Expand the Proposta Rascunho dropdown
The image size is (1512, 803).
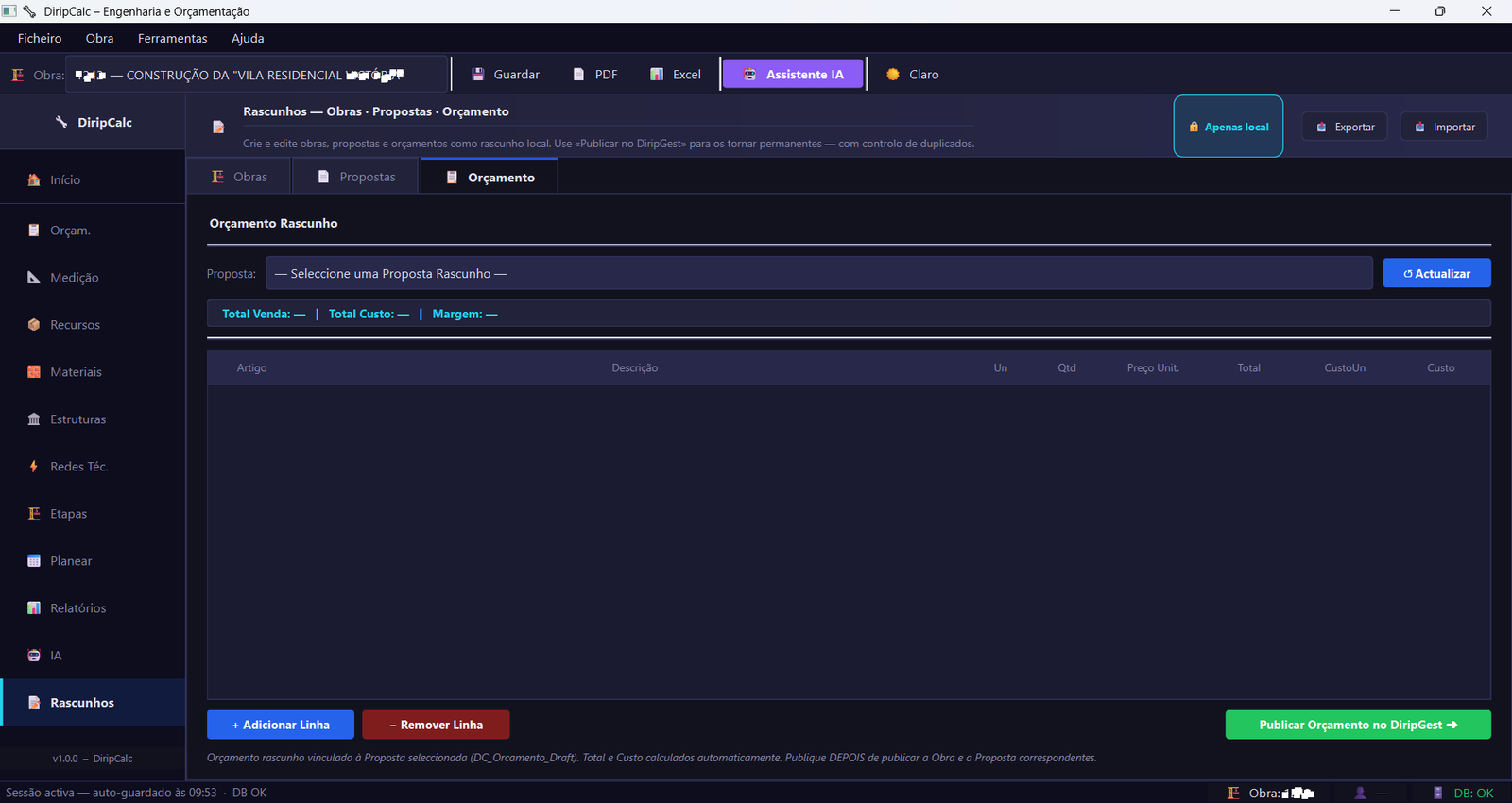click(818, 273)
